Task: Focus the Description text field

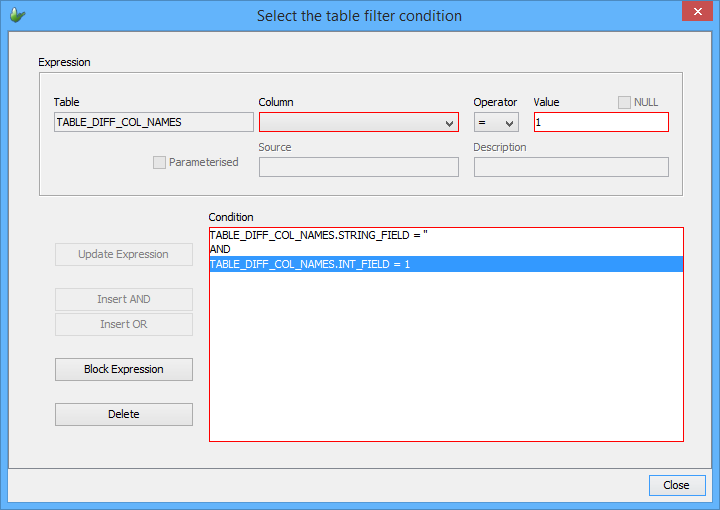Action: pyautogui.click(x=570, y=167)
